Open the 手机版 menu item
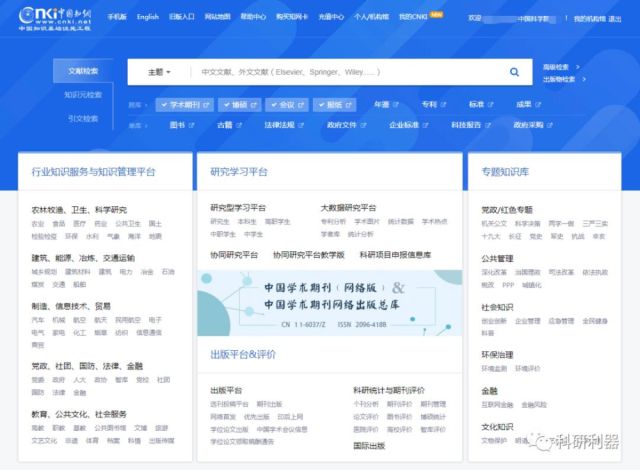This screenshot has width=640, height=470. [x=117, y=17]
